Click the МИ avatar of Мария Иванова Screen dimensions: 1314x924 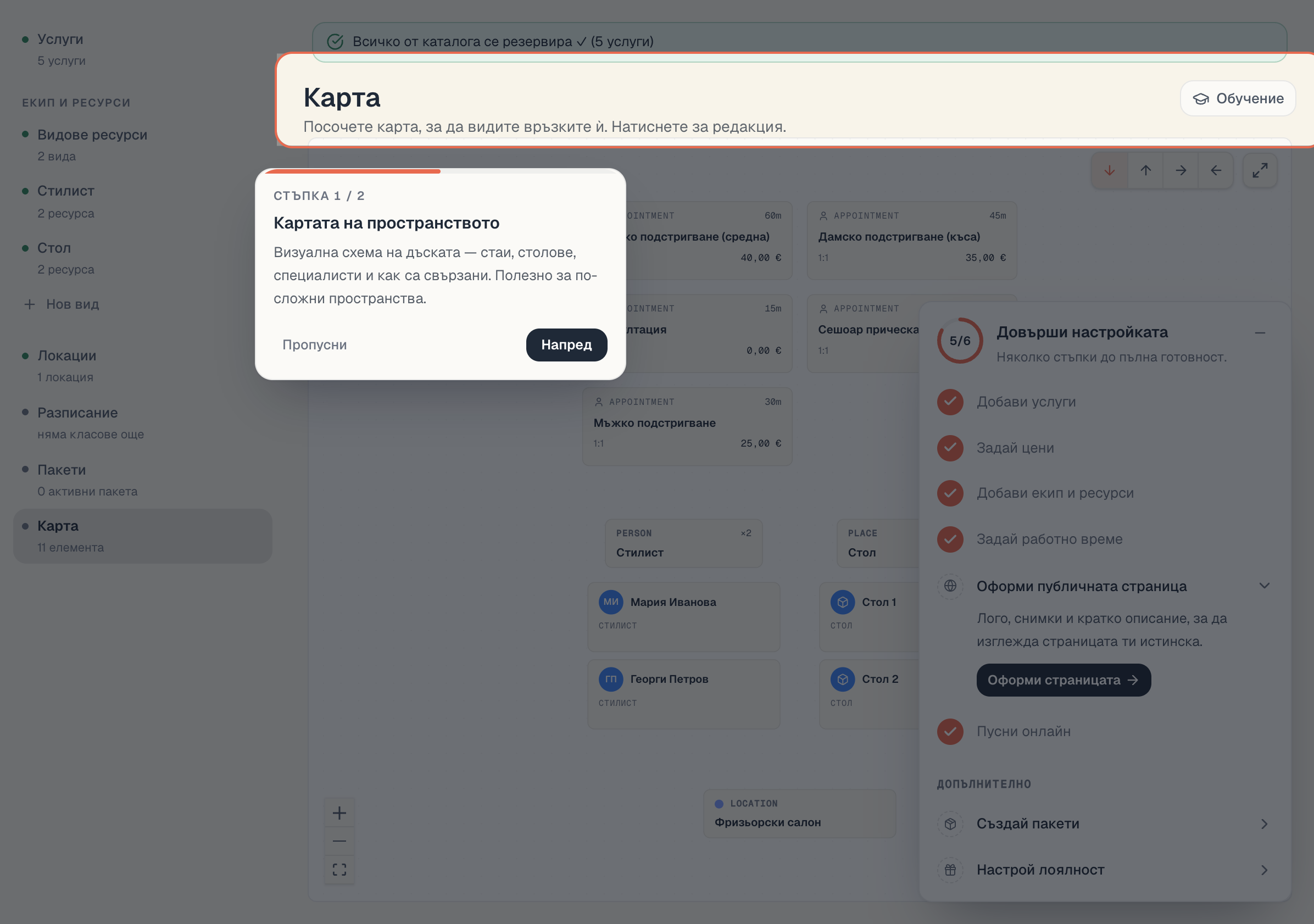coord(611,602)
